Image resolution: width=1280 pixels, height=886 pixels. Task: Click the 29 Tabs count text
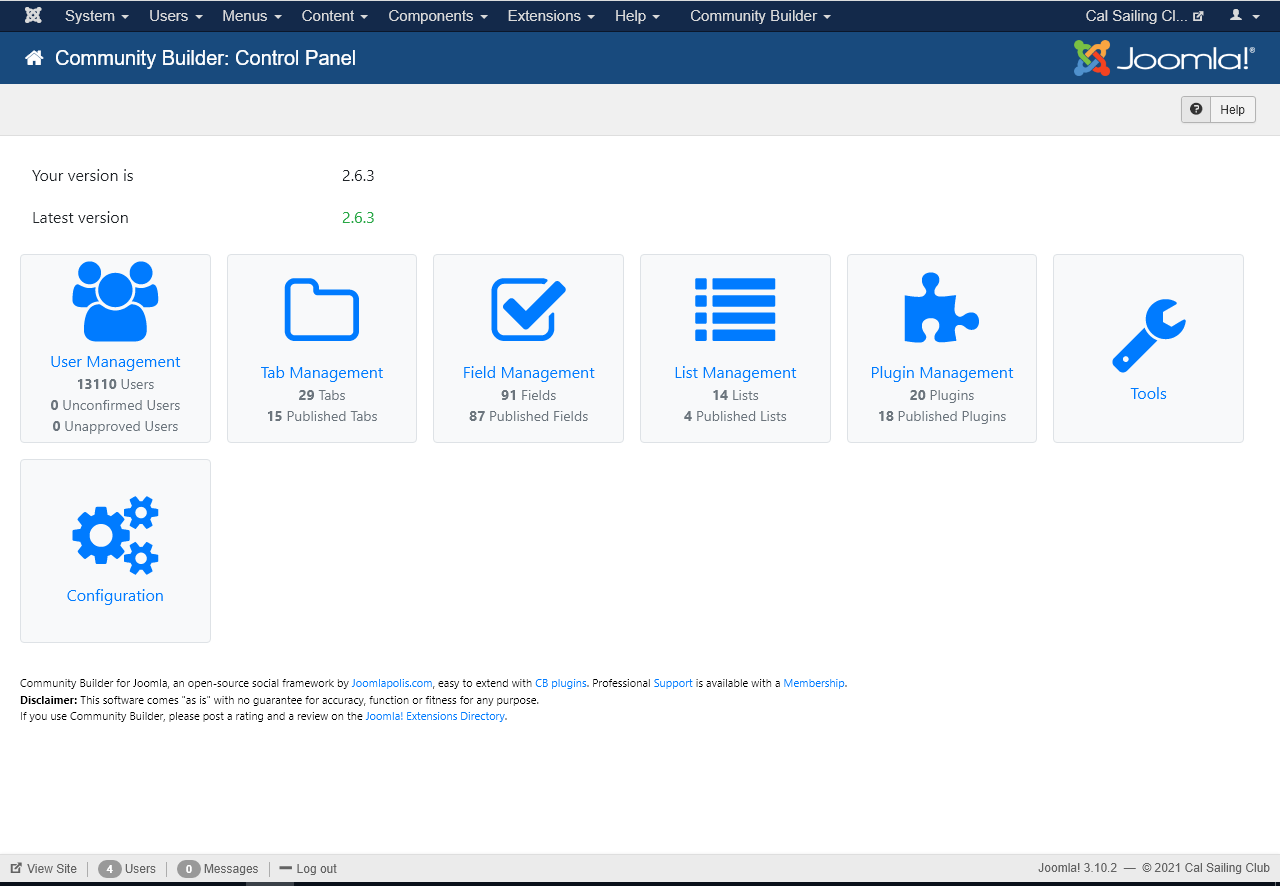click(322, 396)
